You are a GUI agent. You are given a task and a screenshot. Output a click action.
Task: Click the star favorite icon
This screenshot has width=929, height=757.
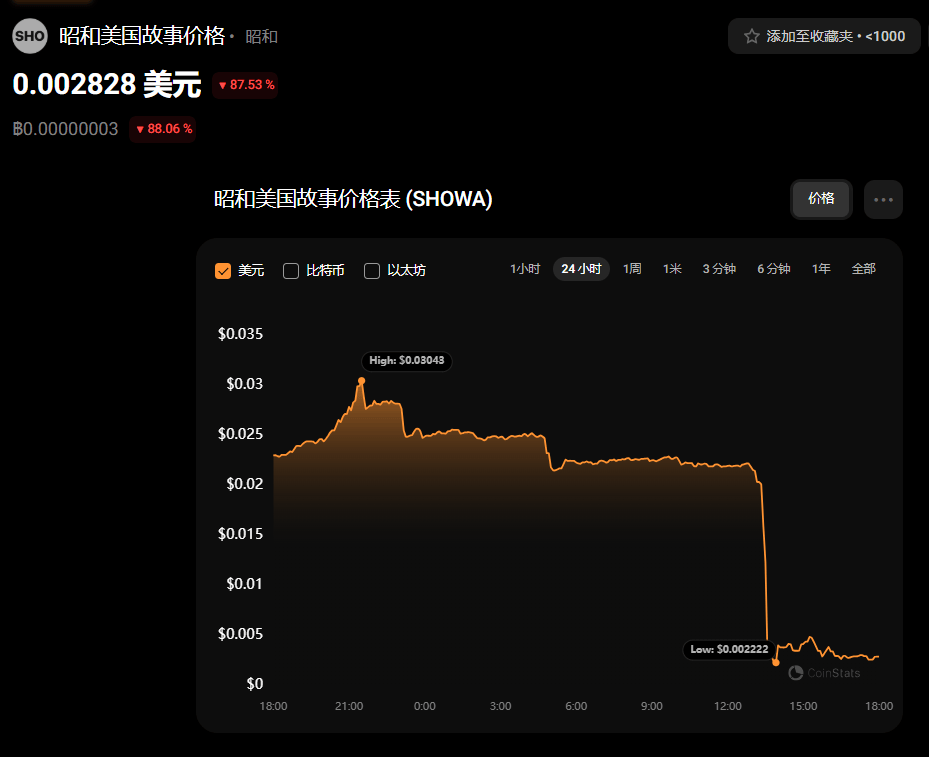[751, 36]
